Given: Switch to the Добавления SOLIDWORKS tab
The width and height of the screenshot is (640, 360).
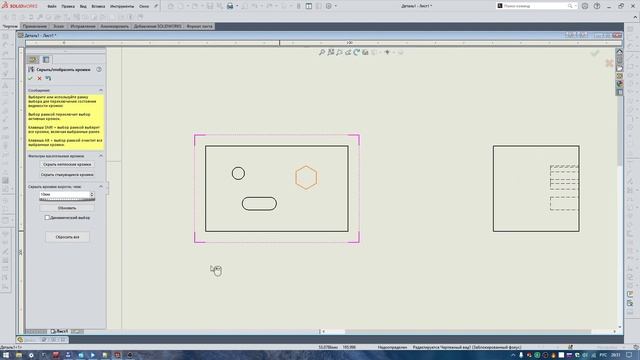Looking at the screenshot, I should coord(158,26).
